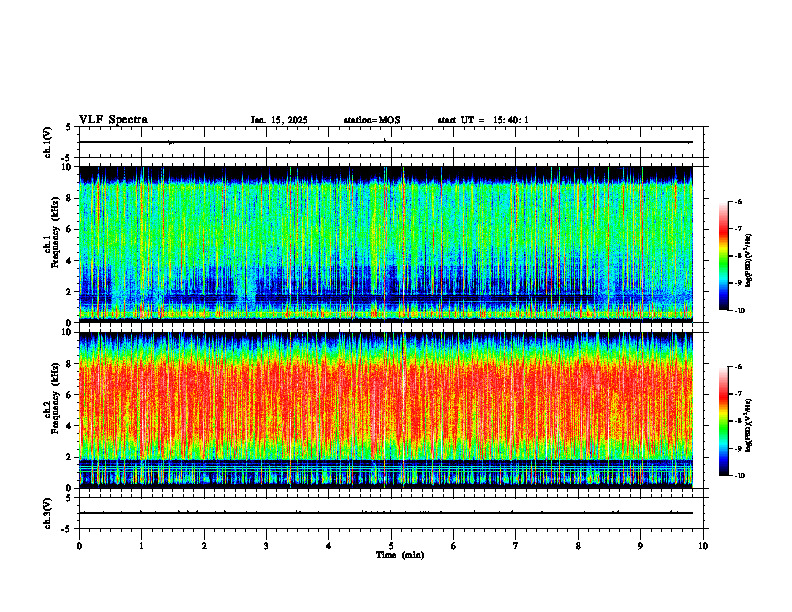This screenshot has height=612, width=792.
Task: Click the "4" tick on Time axis
Action: 329,546
